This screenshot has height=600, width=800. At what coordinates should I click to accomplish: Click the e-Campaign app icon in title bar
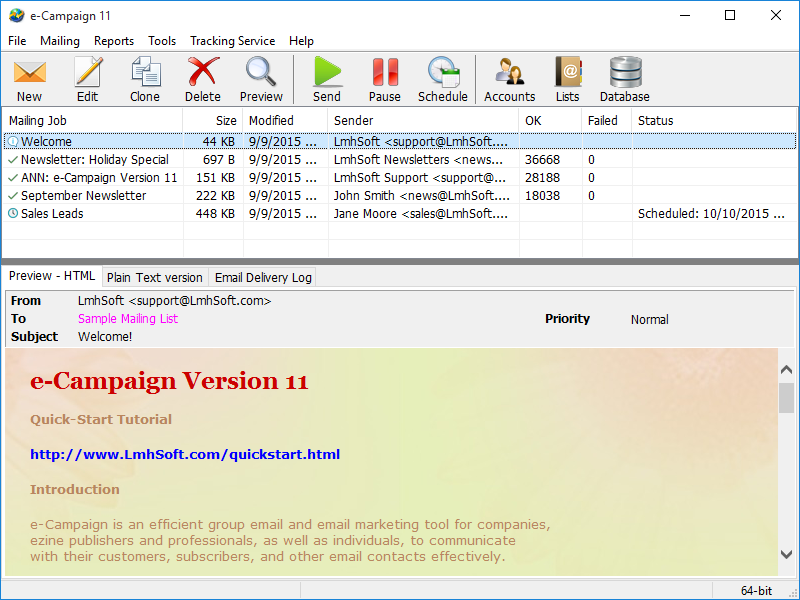click(16, 16)
